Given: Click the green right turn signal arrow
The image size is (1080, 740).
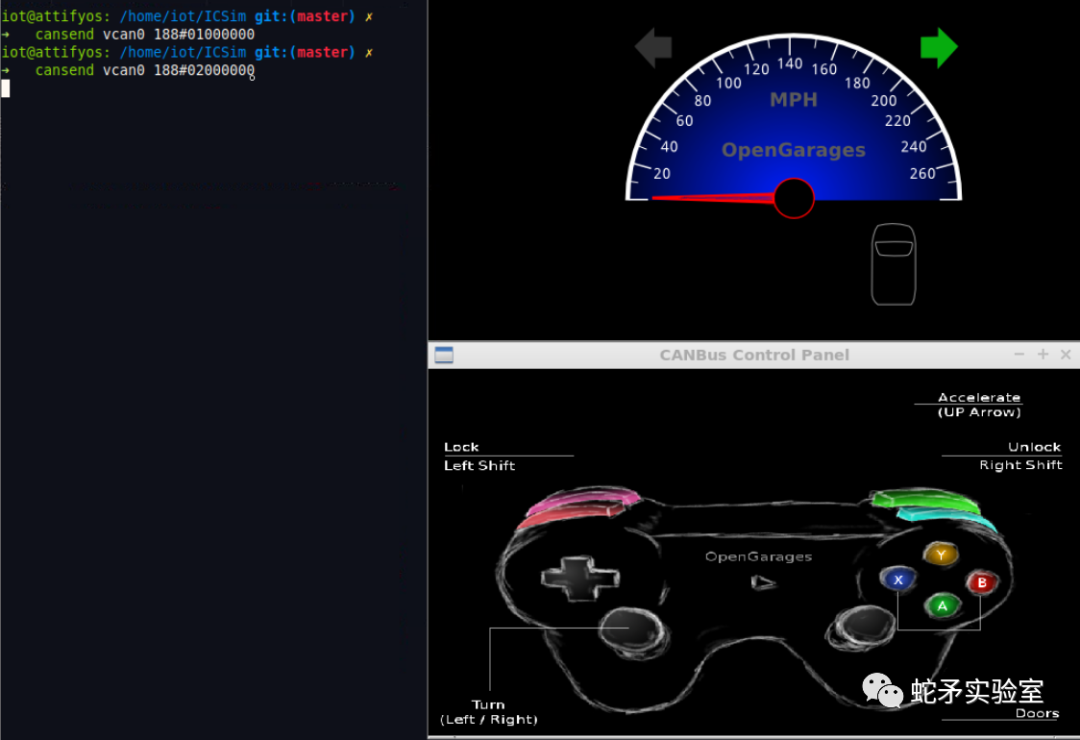Looking at the screenshot, I should tap(939, 48).
